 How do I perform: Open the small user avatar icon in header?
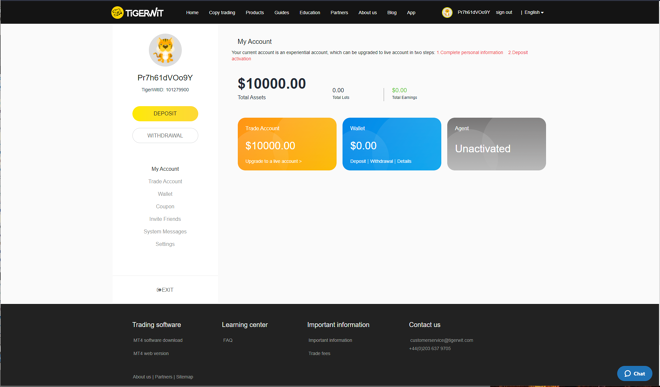click(447, 13)
